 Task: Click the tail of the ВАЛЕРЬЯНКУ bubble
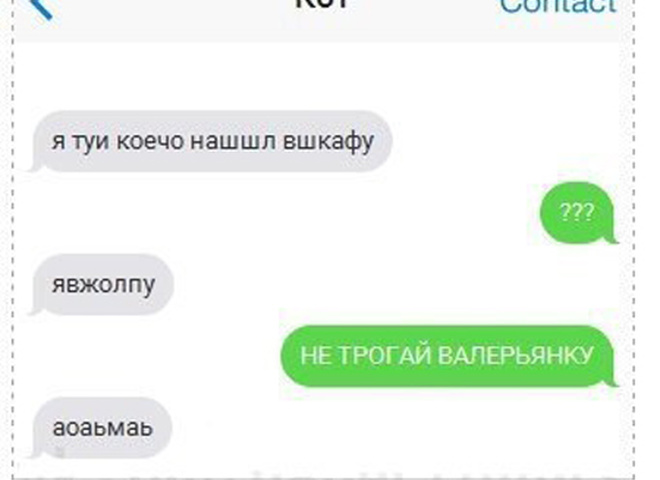point(611,381)
